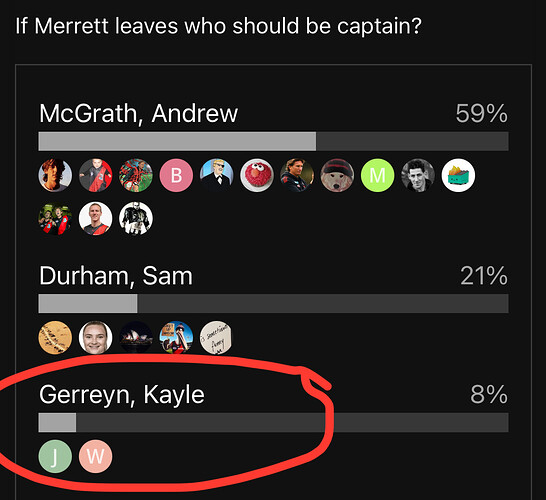Image resolution: width=546 pixels, height=500 pixels.
Task: Open the smiling woman avatar under Durham
Action: (x=95, y=337)
